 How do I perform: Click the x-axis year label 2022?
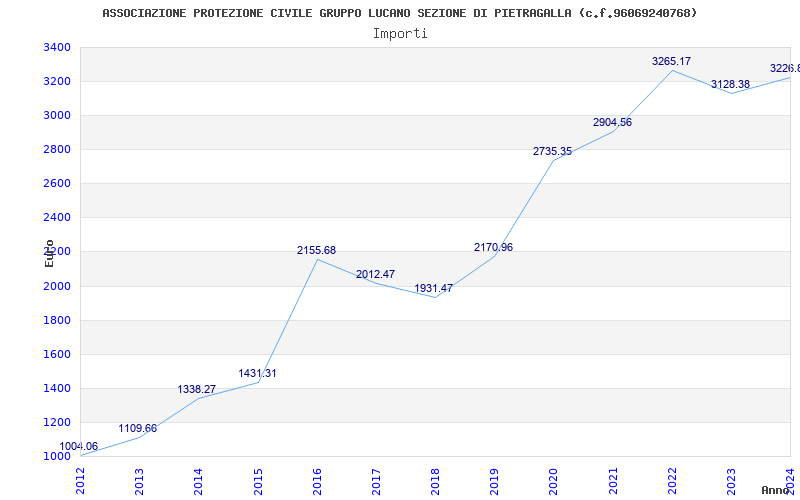point(672,482)
